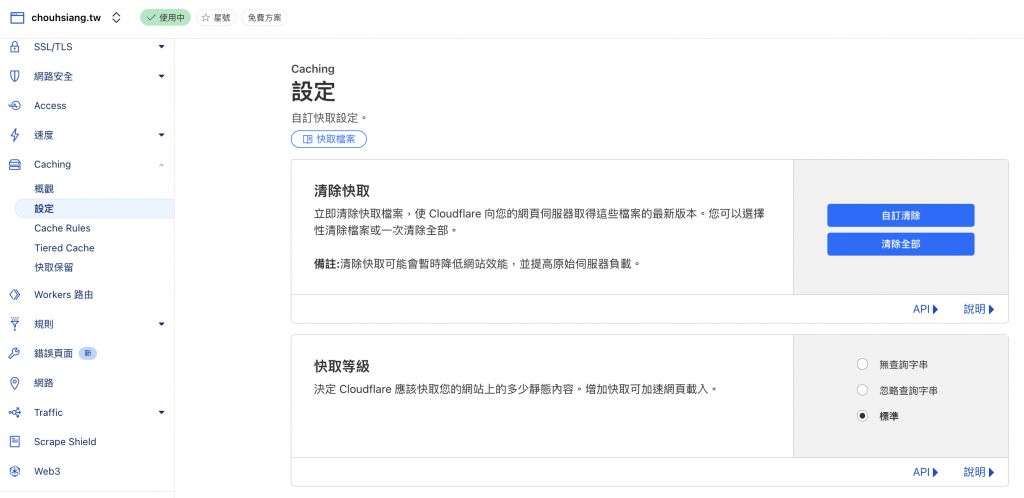This screenshot has width=1024, height=498.
Task: Open the domain switcher arrows next to chouhsiang.tw
Action: 116,18
